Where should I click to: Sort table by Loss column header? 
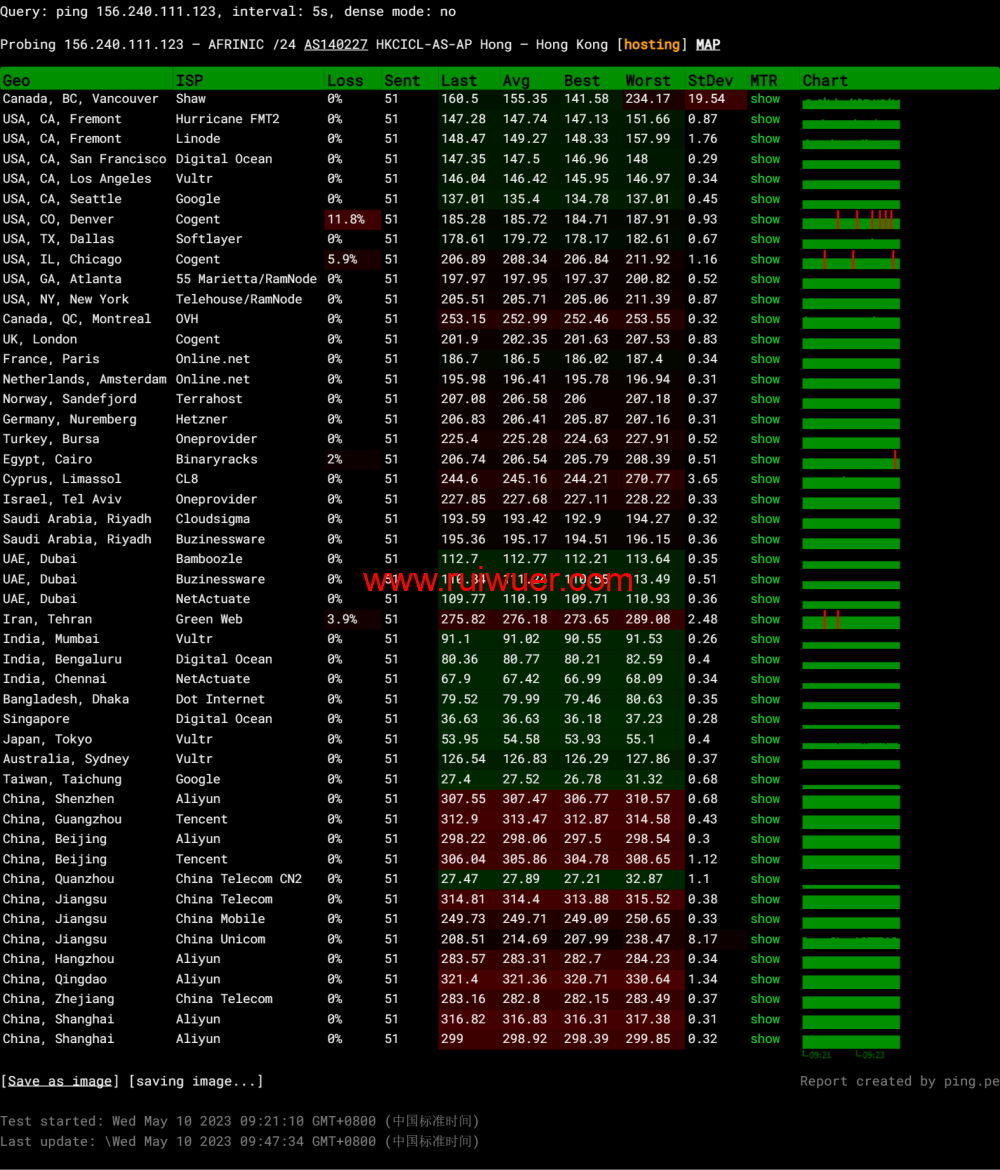click(x=345, y=80)
